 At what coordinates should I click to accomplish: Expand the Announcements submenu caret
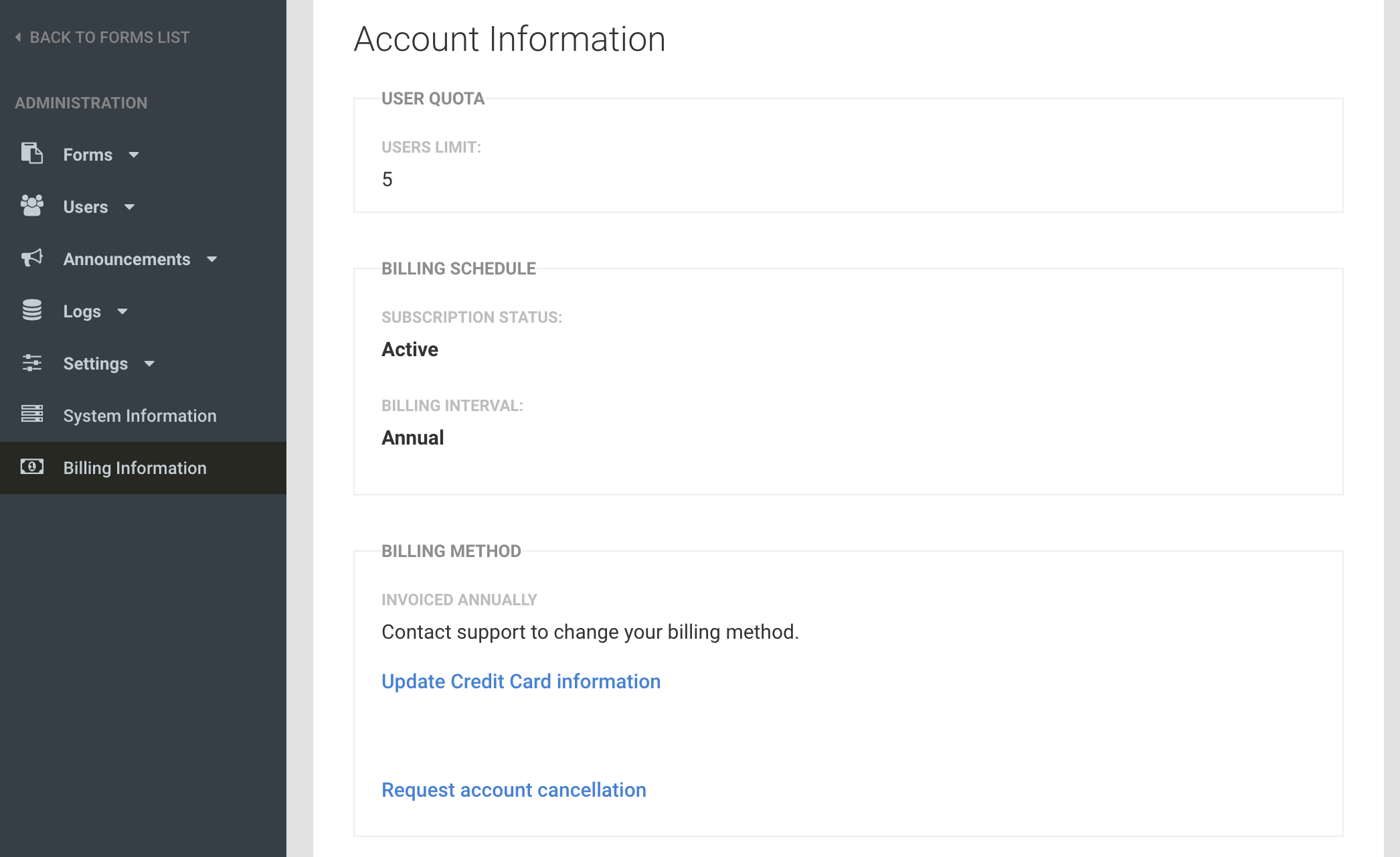212,259
